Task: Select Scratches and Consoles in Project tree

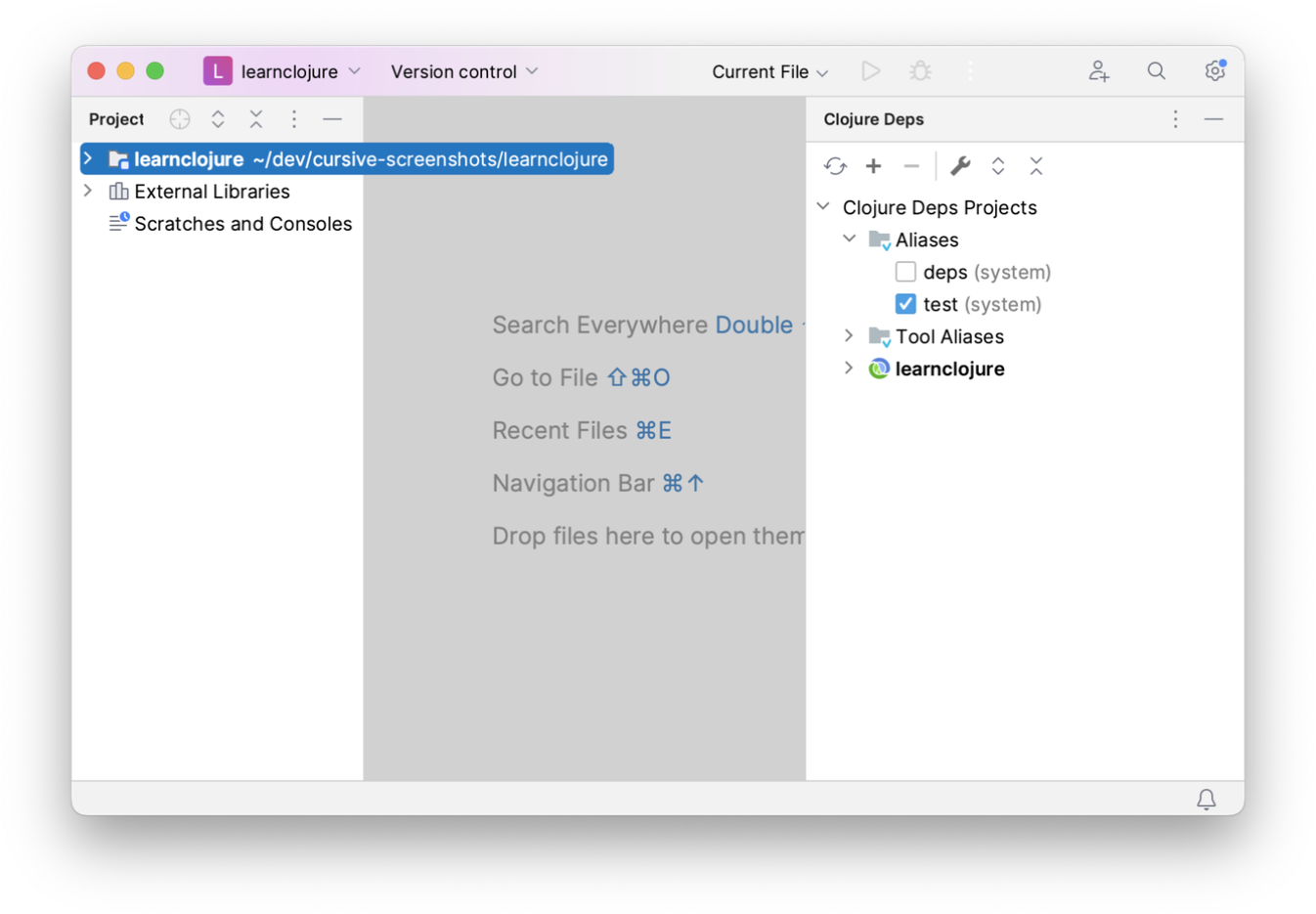Action: point(243,224)
